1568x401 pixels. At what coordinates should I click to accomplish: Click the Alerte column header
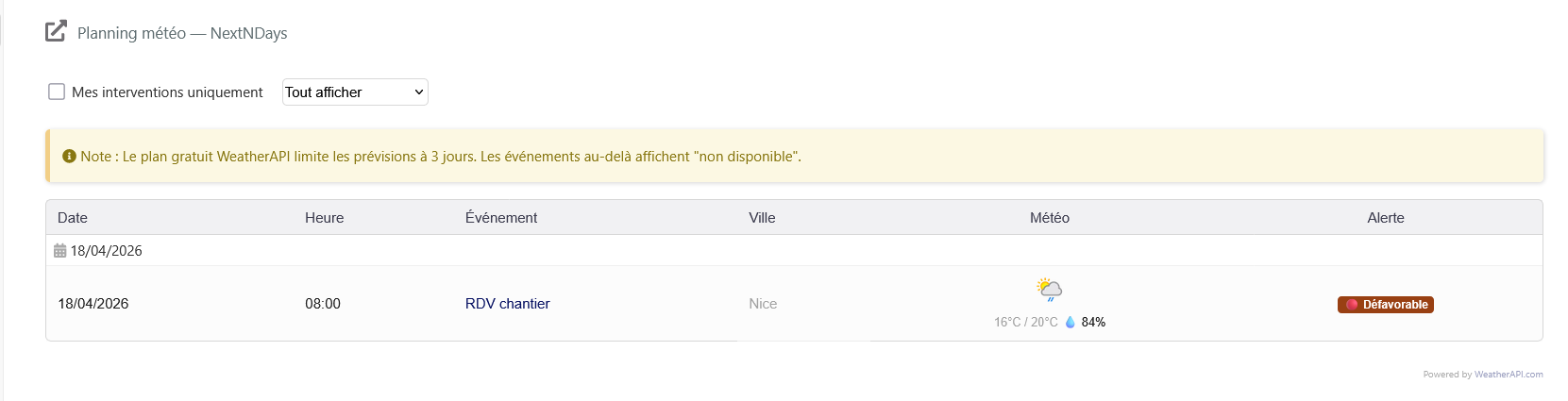click(1386, 218)
